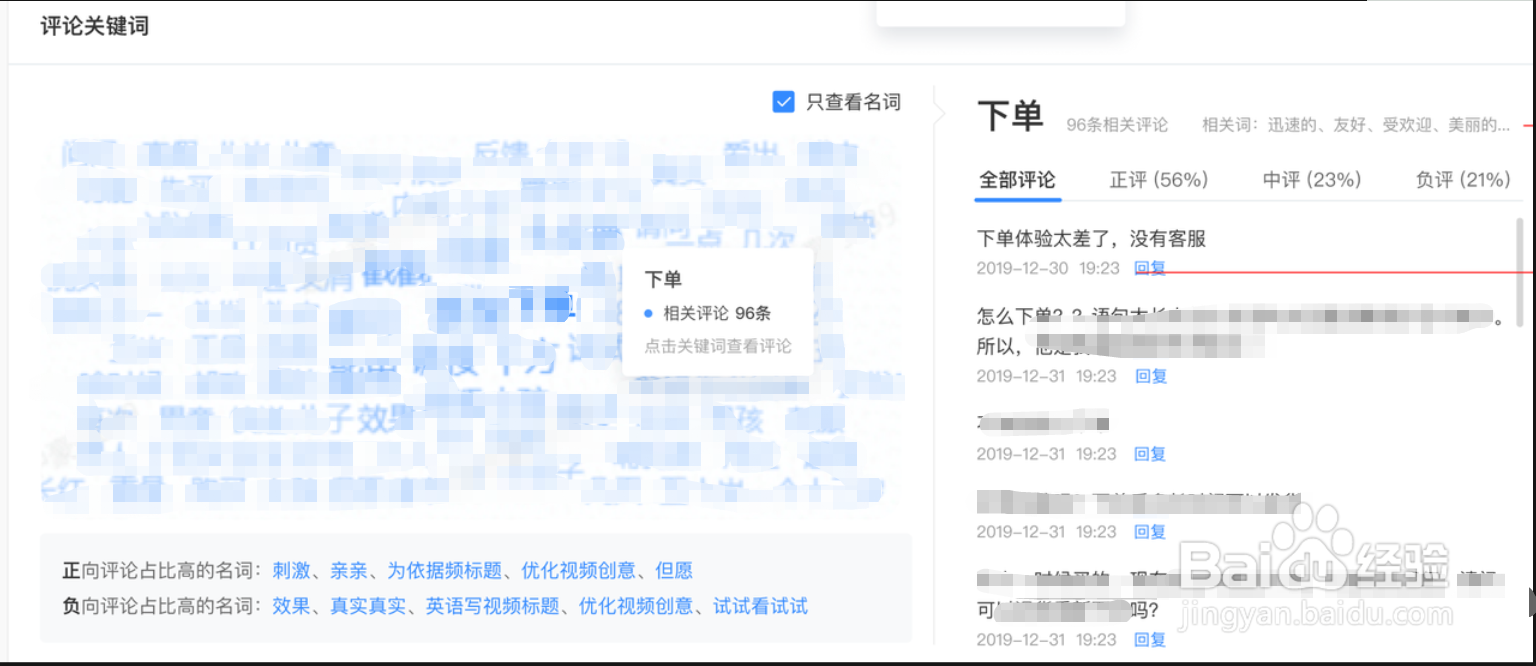Click the negative keyword 效果
Screen dimensions: 1536x666
(292, 606)
